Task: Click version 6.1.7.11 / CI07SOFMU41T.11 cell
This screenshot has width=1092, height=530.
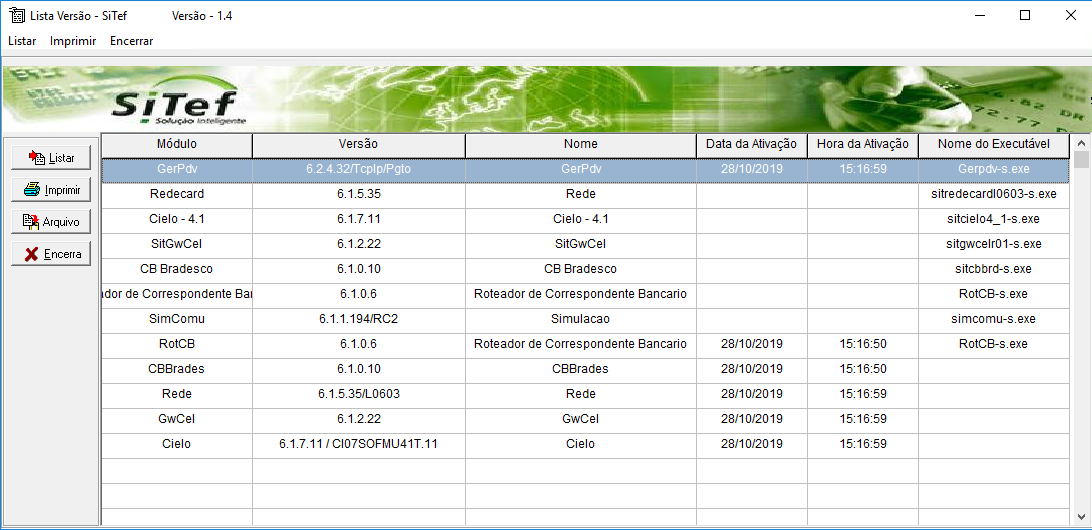Action: pos(358,445)
